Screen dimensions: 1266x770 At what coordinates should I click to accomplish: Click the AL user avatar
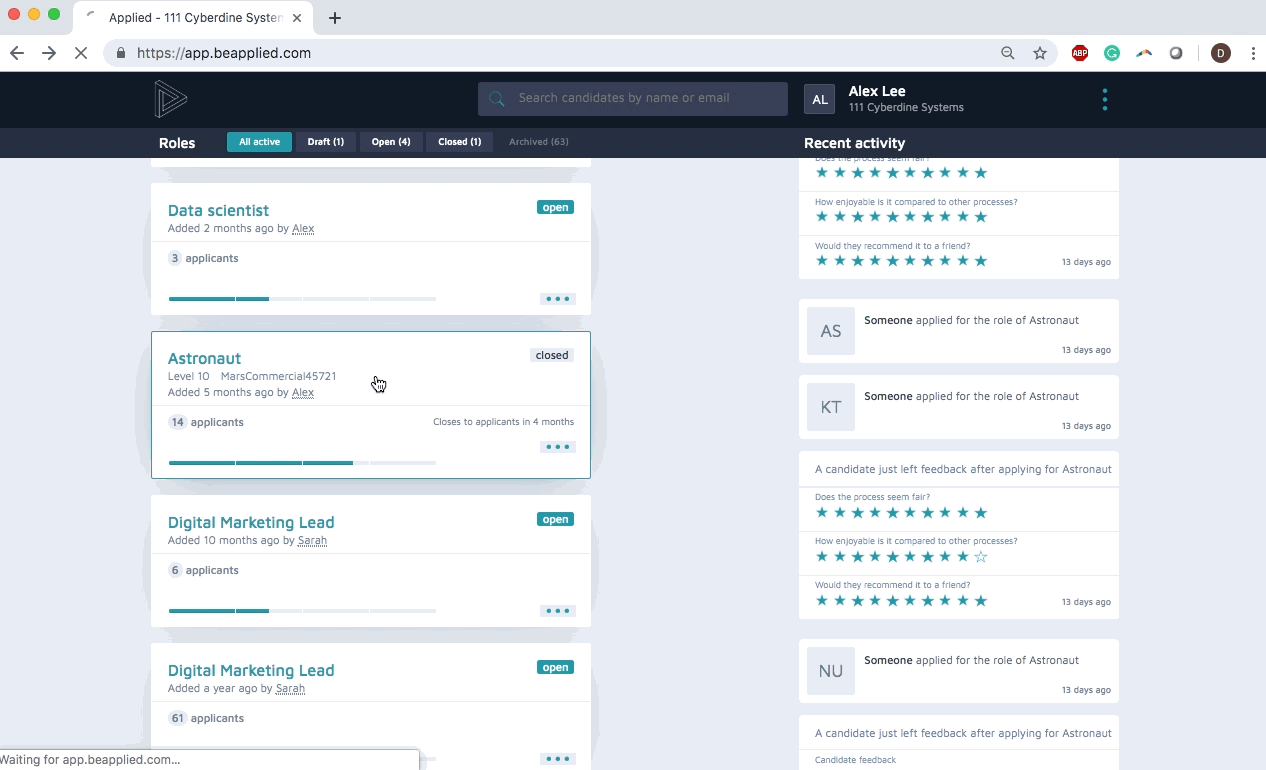[819, 99]
